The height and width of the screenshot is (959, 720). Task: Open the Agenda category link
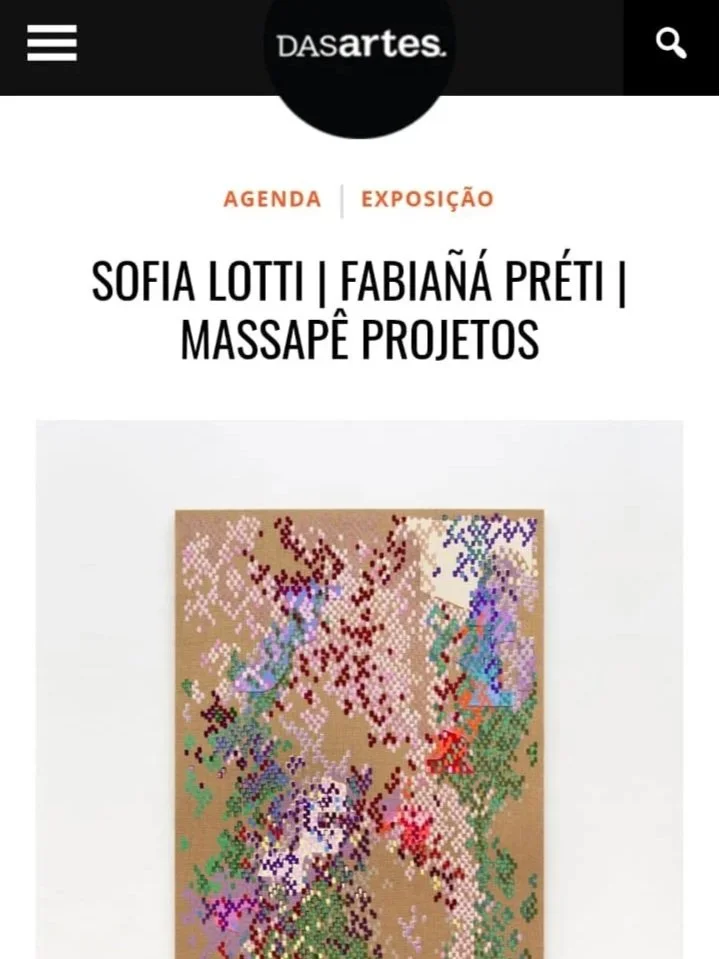[x=272, y=199]
